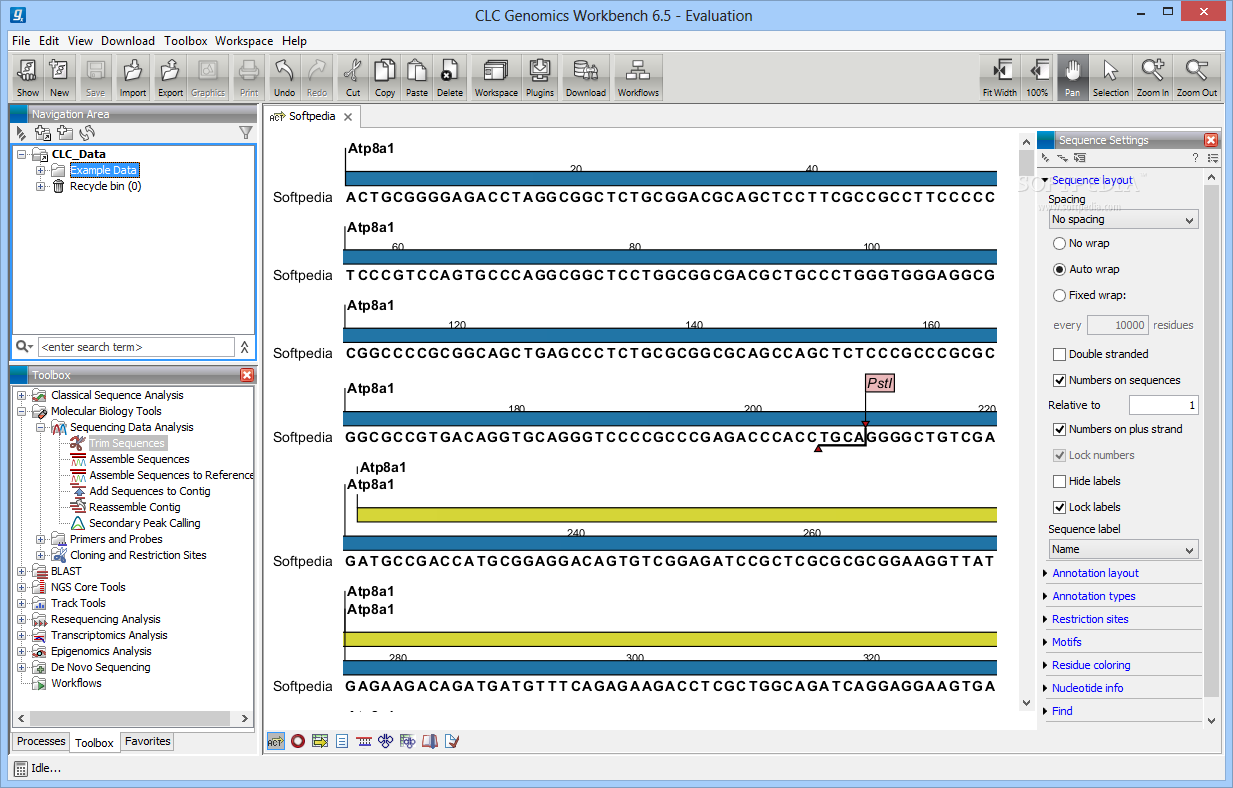Show the ACT sequence view icon
This screenshot has height=788, width=1233.
(275, 741)
